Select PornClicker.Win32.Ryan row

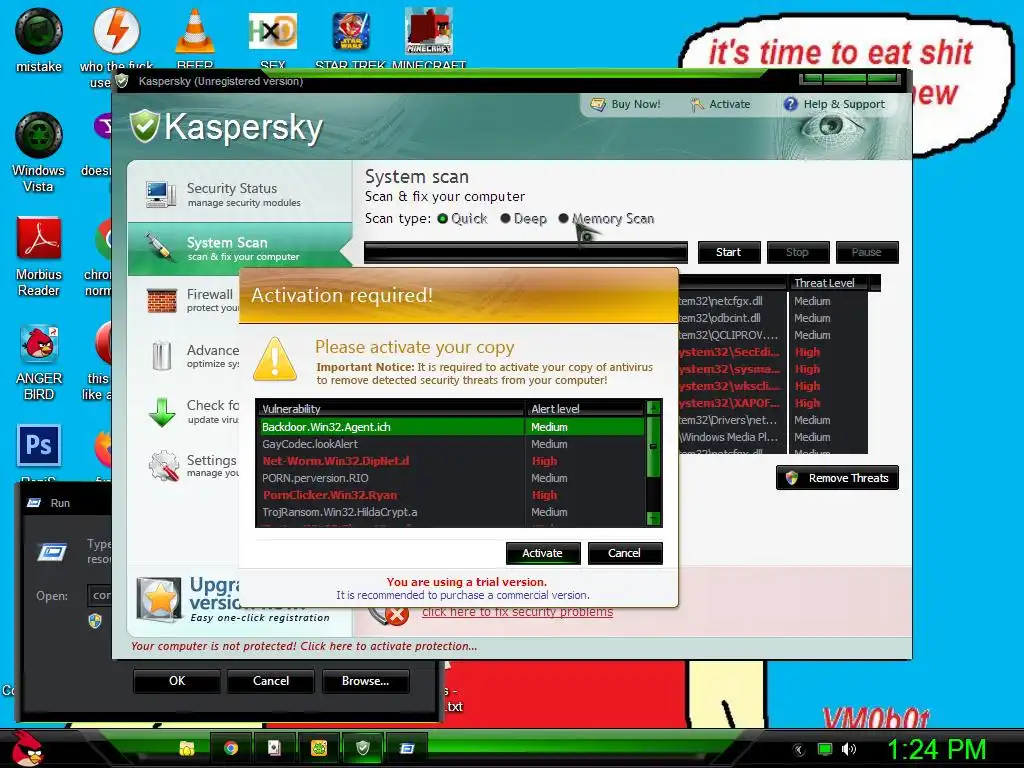(x=452, y=495)
